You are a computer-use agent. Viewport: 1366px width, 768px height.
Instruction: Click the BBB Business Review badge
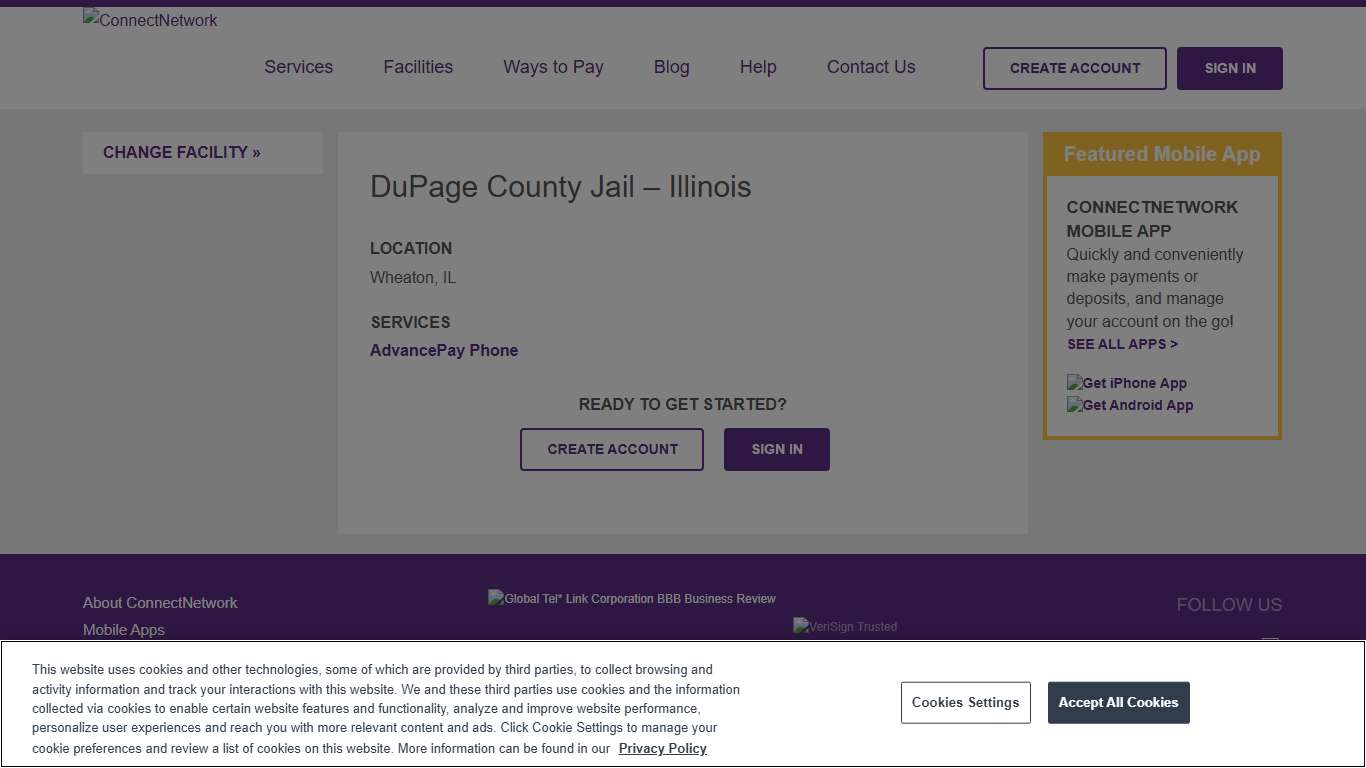coord(632,598)
